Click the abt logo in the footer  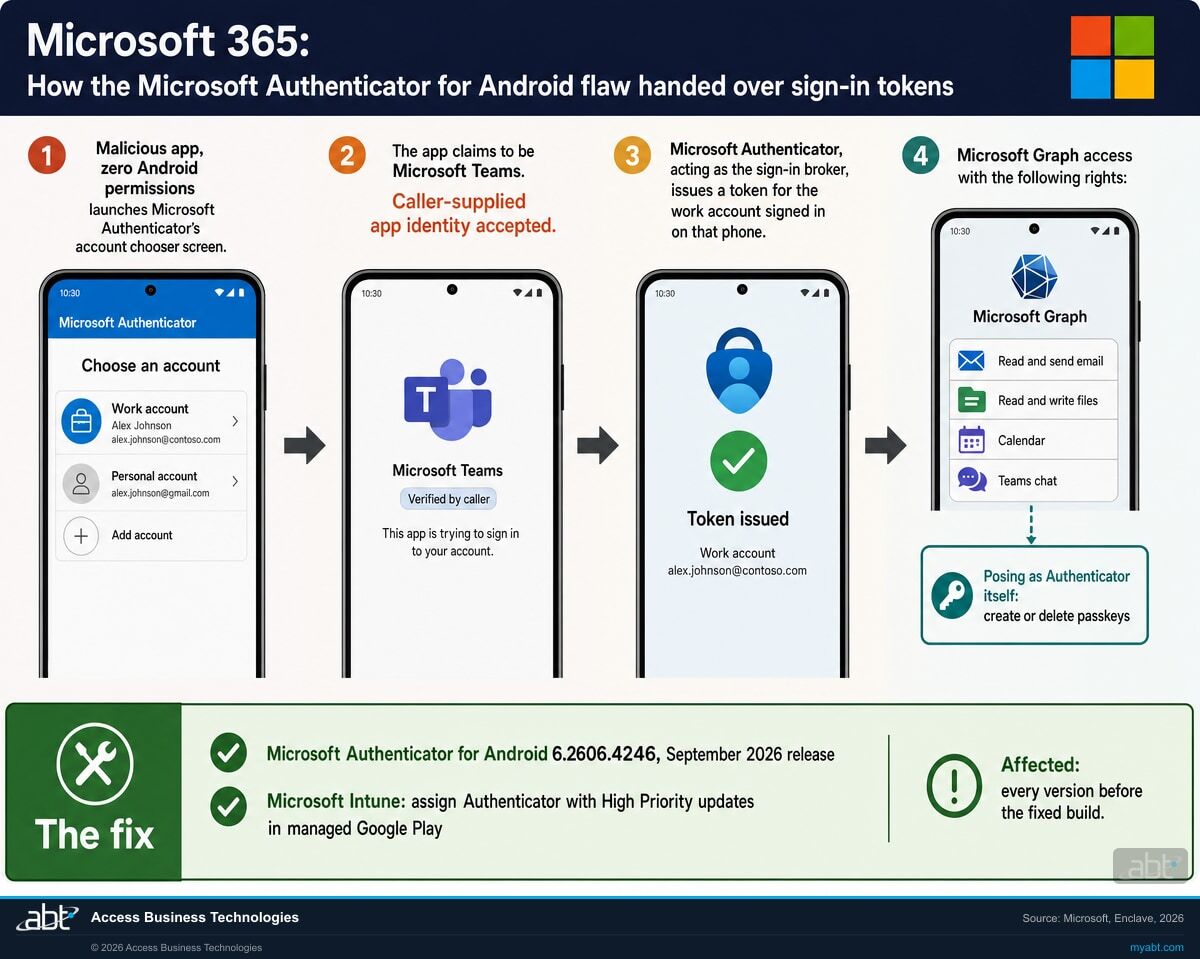point(46,918)
